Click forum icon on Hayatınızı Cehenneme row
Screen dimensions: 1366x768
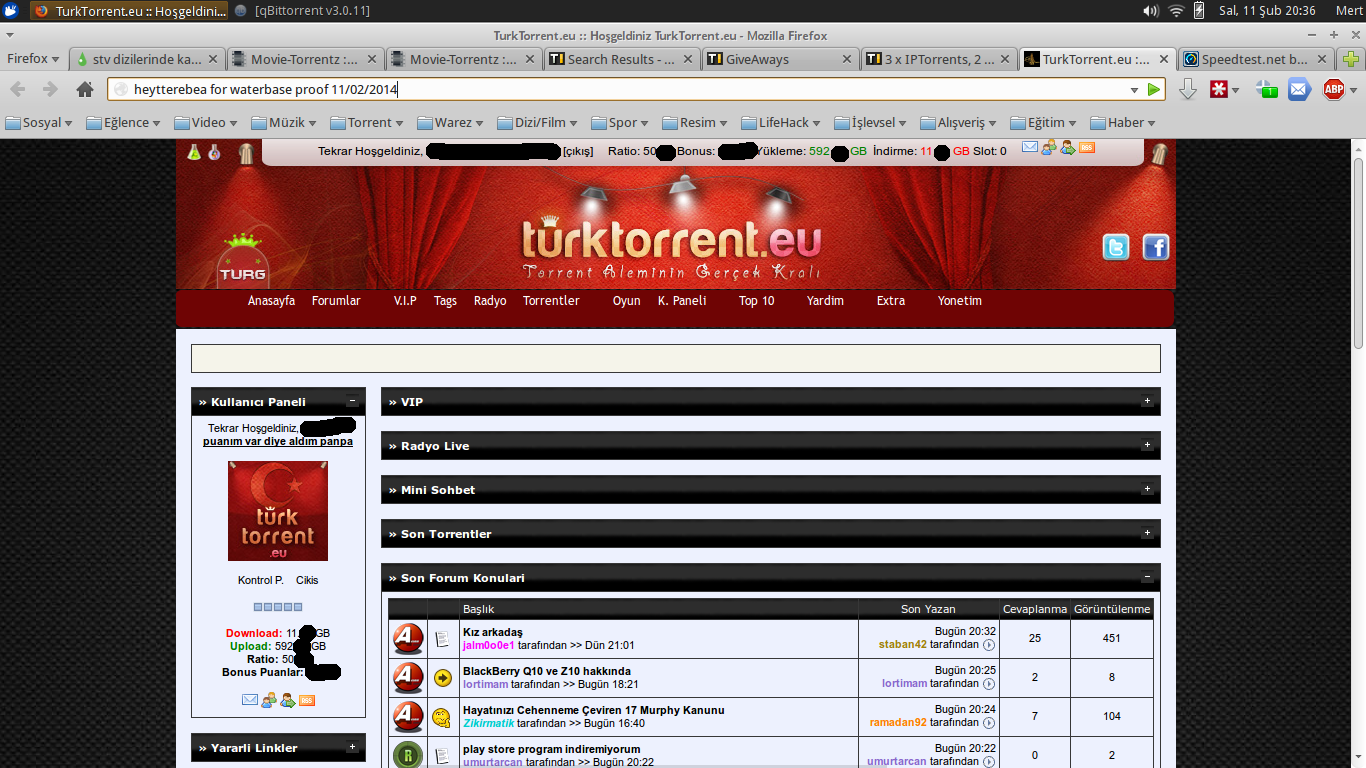point(408,717)
